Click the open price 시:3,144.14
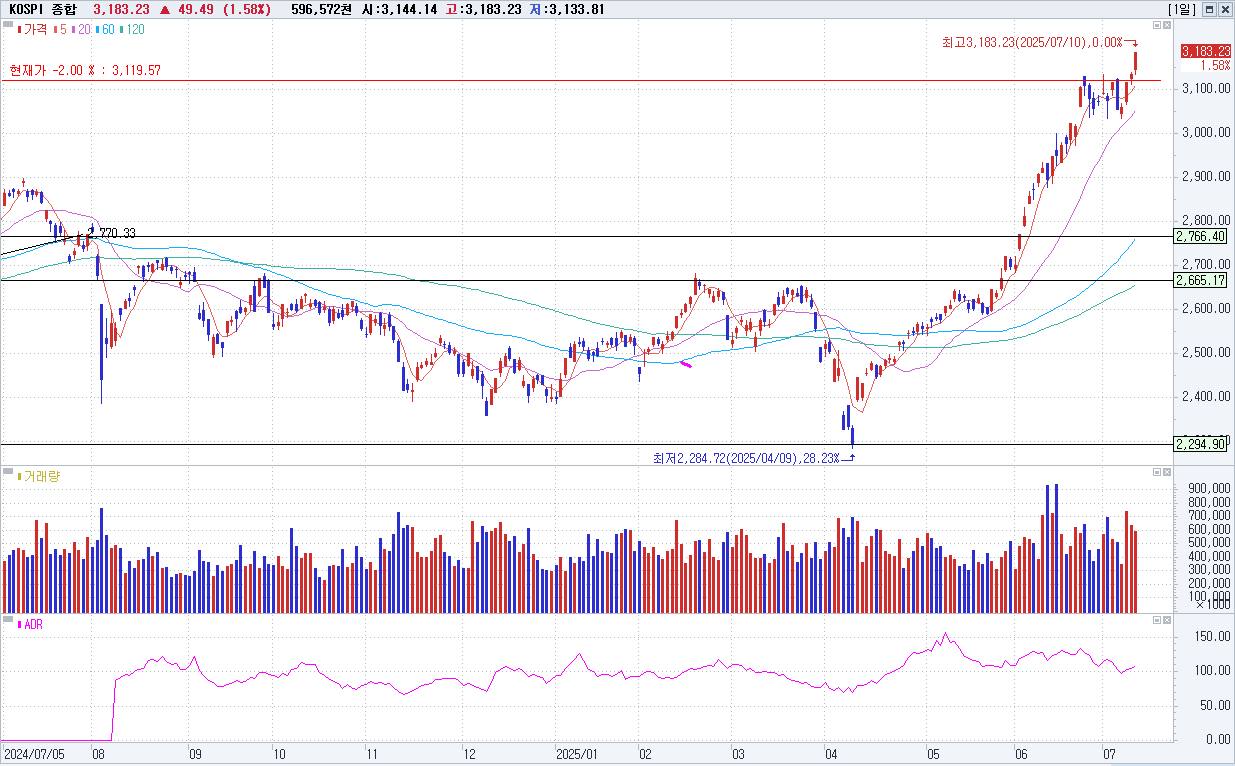The image size is (1235, 766). click(400, 9)
